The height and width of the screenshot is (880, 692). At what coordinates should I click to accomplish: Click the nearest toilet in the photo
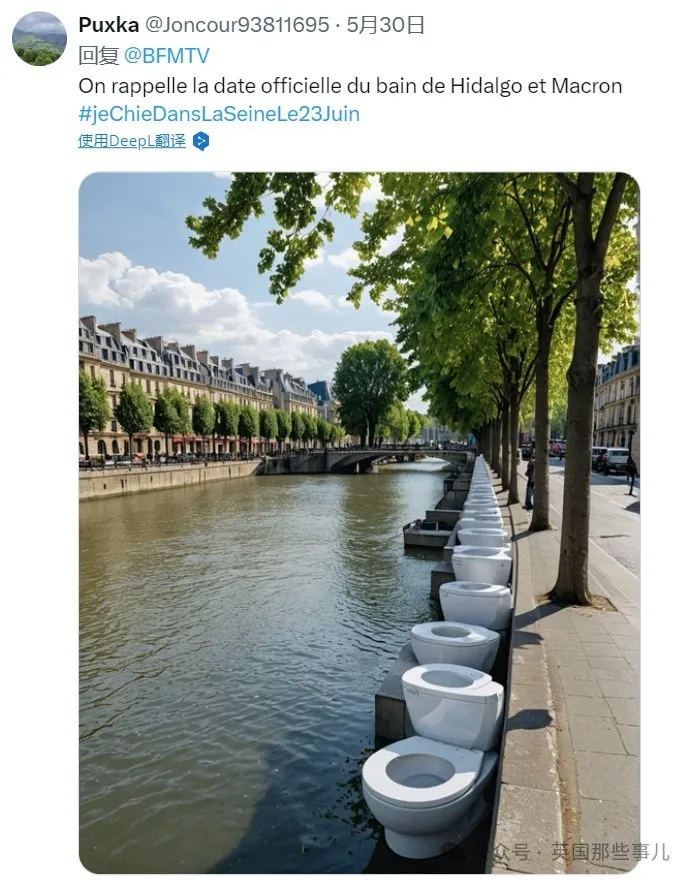tap(425, 785)
